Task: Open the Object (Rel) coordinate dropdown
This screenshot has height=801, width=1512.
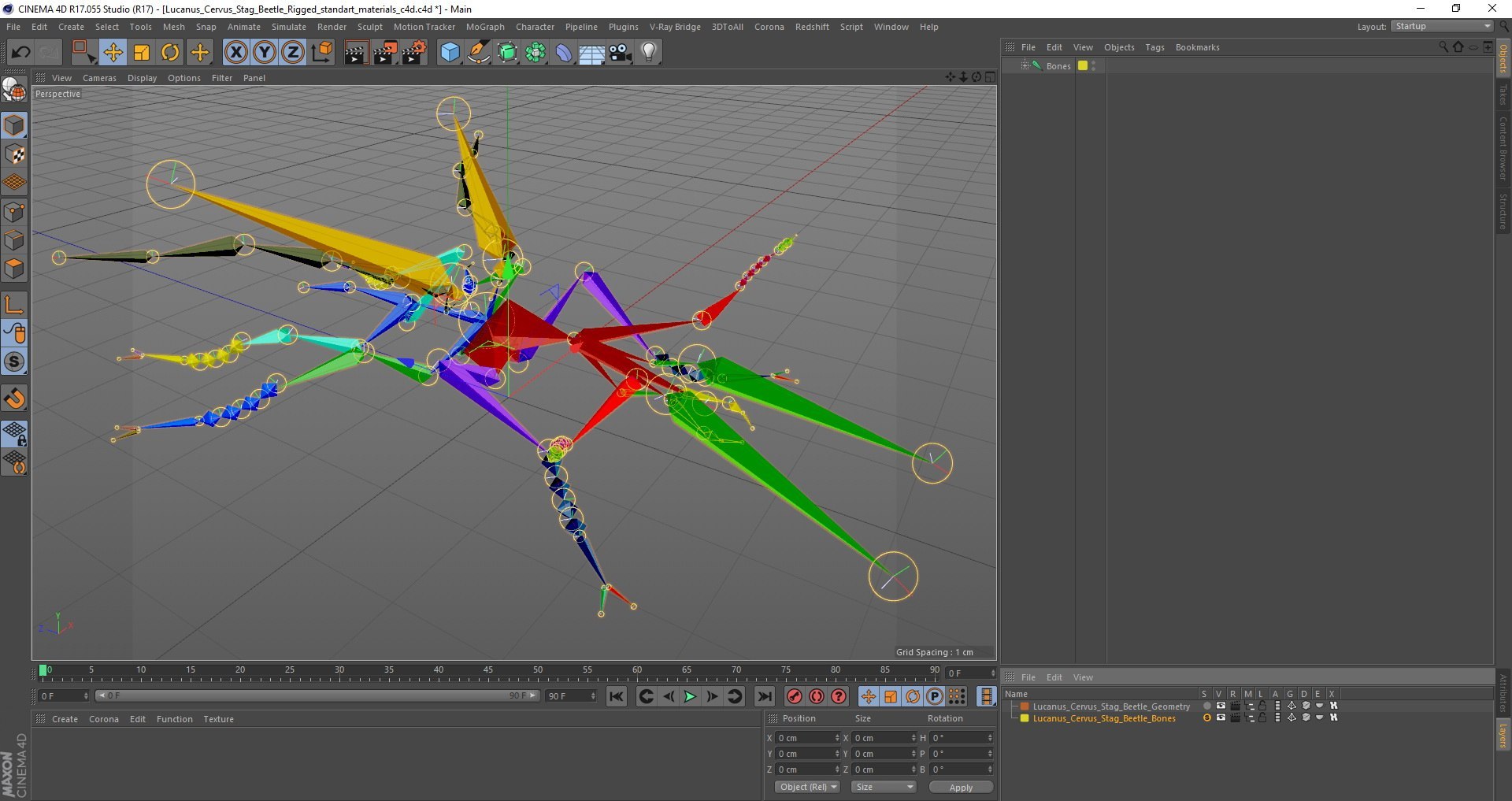Action: click(807, 787)
